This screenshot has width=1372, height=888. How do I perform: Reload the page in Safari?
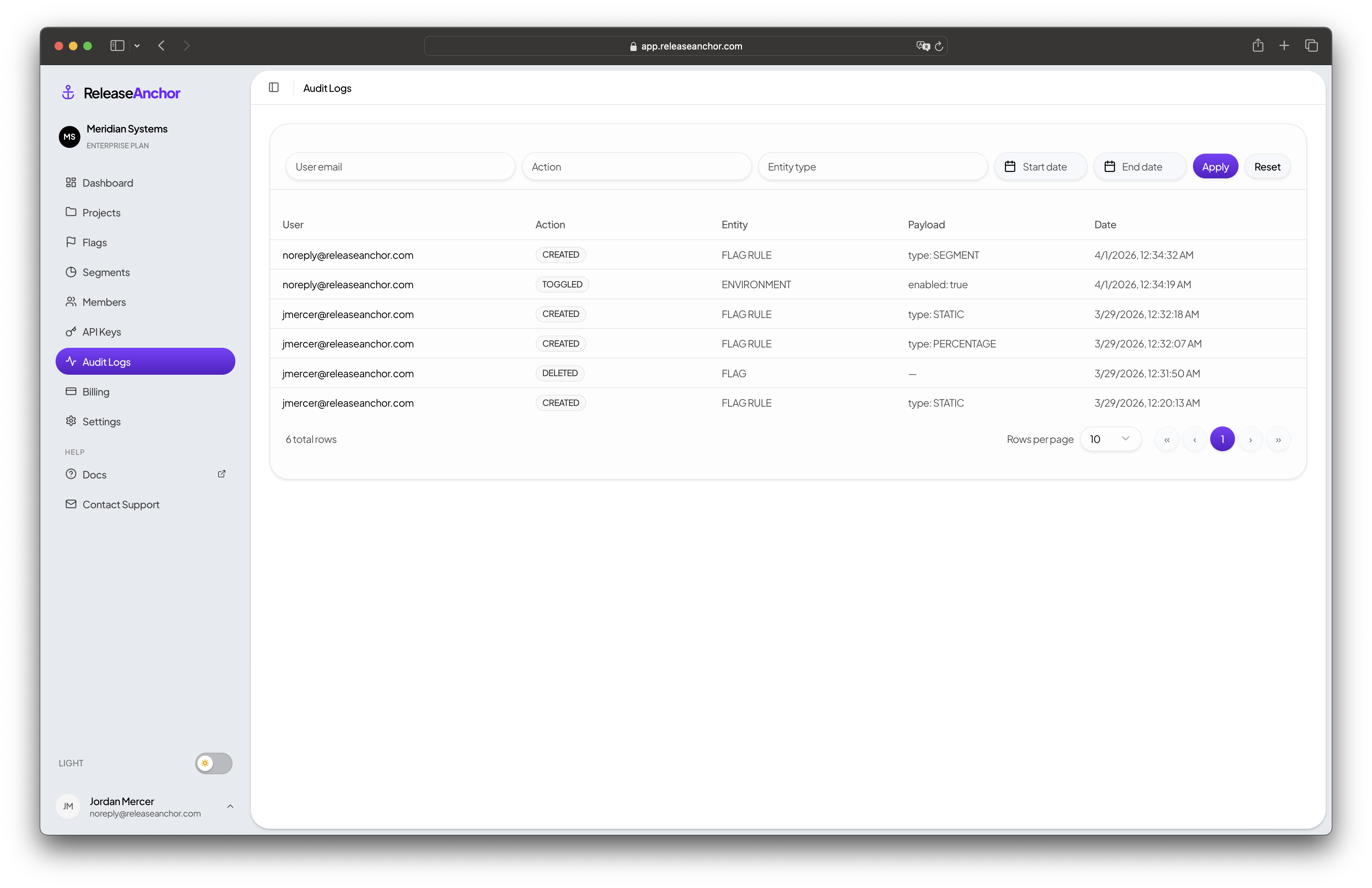point(939,46)
